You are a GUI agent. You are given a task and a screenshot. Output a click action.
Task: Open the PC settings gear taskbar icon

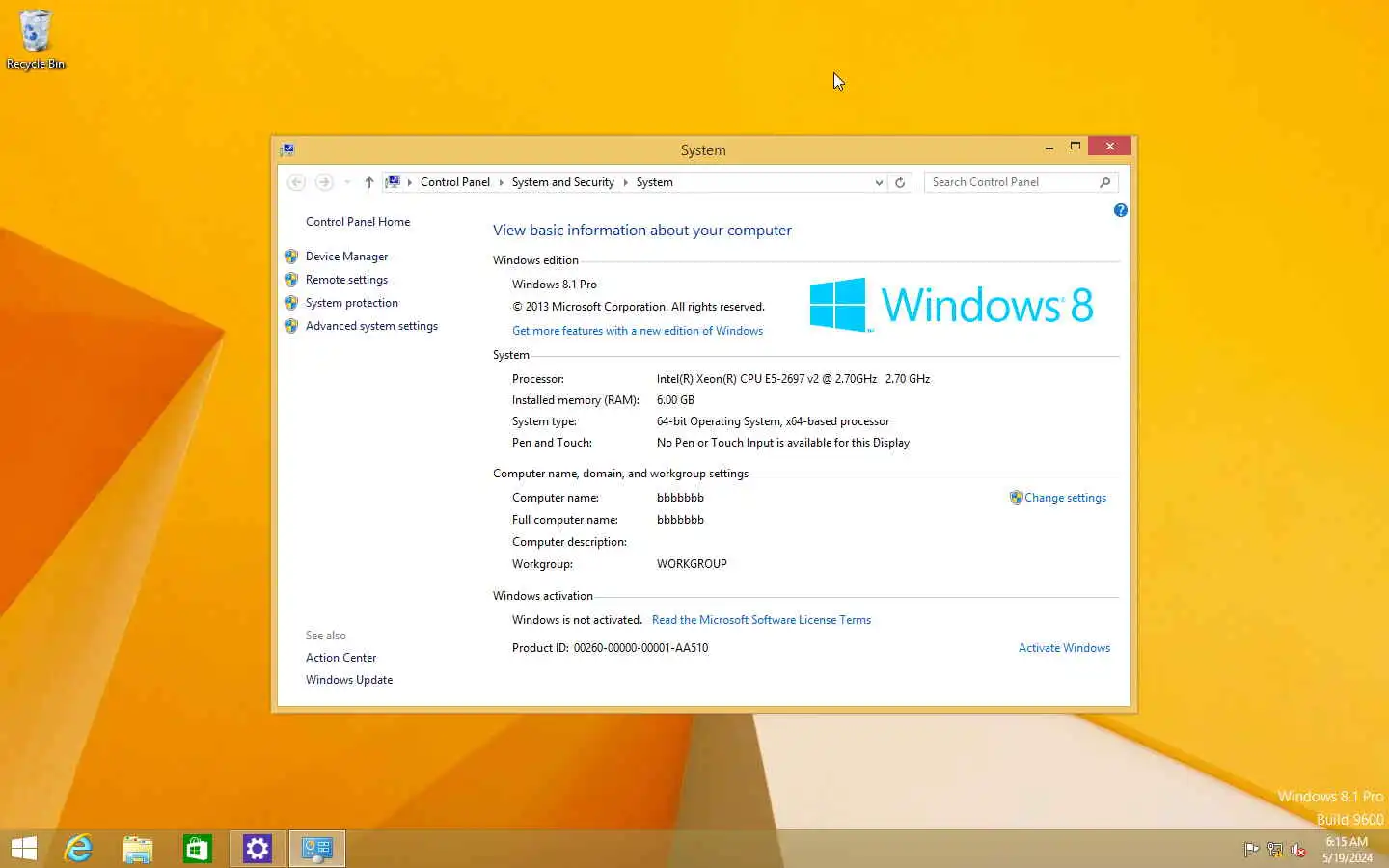tap(258, 849)
